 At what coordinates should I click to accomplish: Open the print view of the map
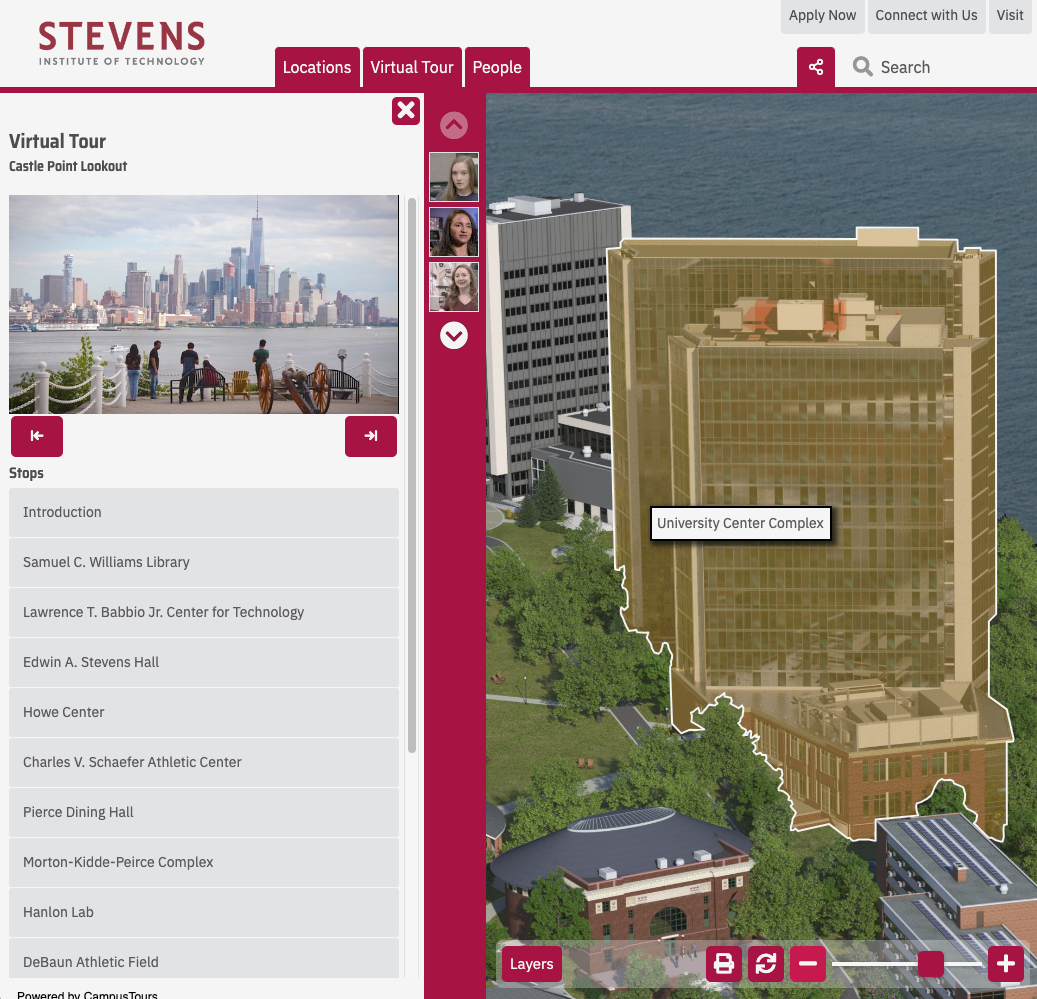click(723, 964)
